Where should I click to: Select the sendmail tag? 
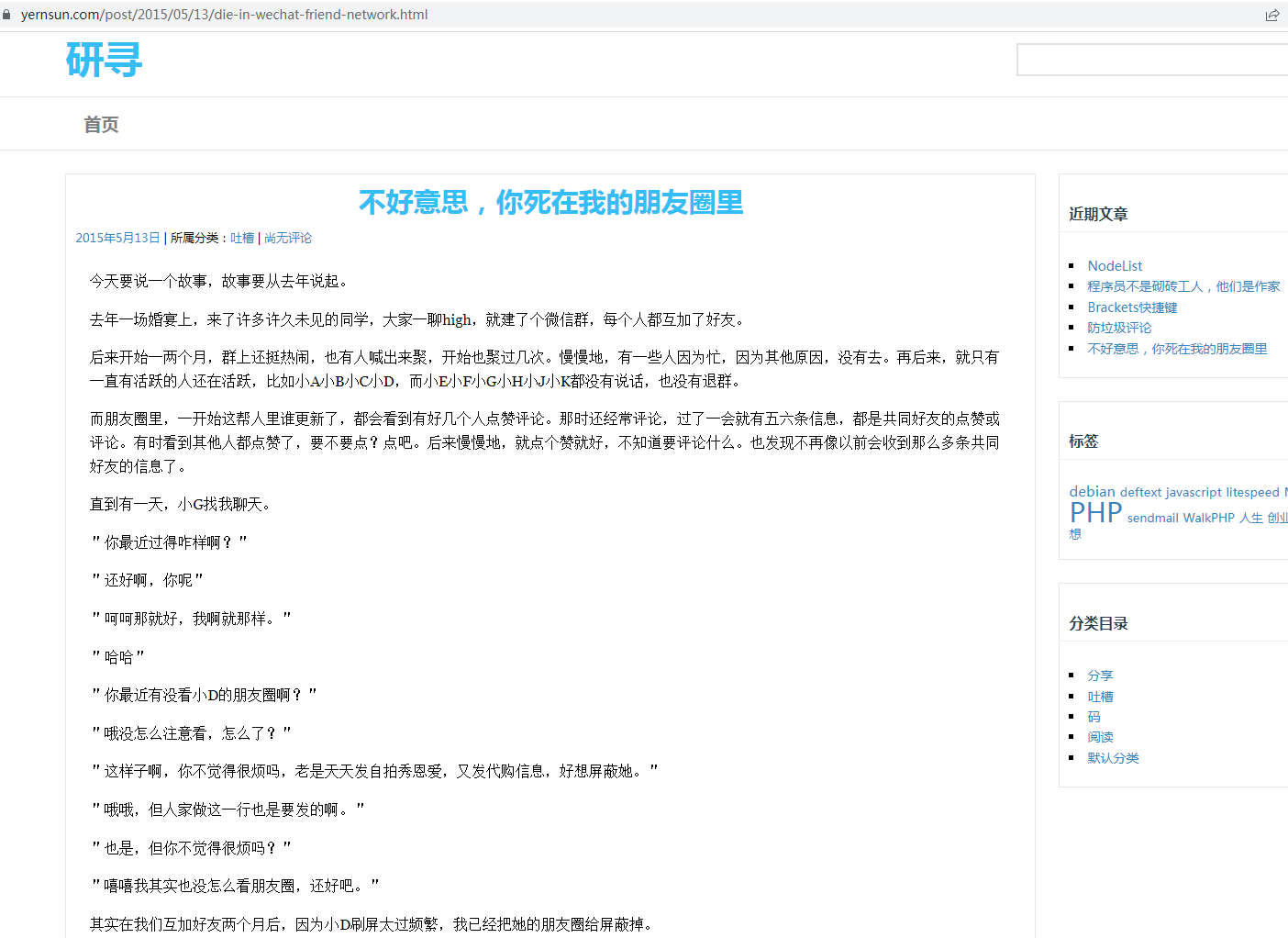click(1152, 518)
